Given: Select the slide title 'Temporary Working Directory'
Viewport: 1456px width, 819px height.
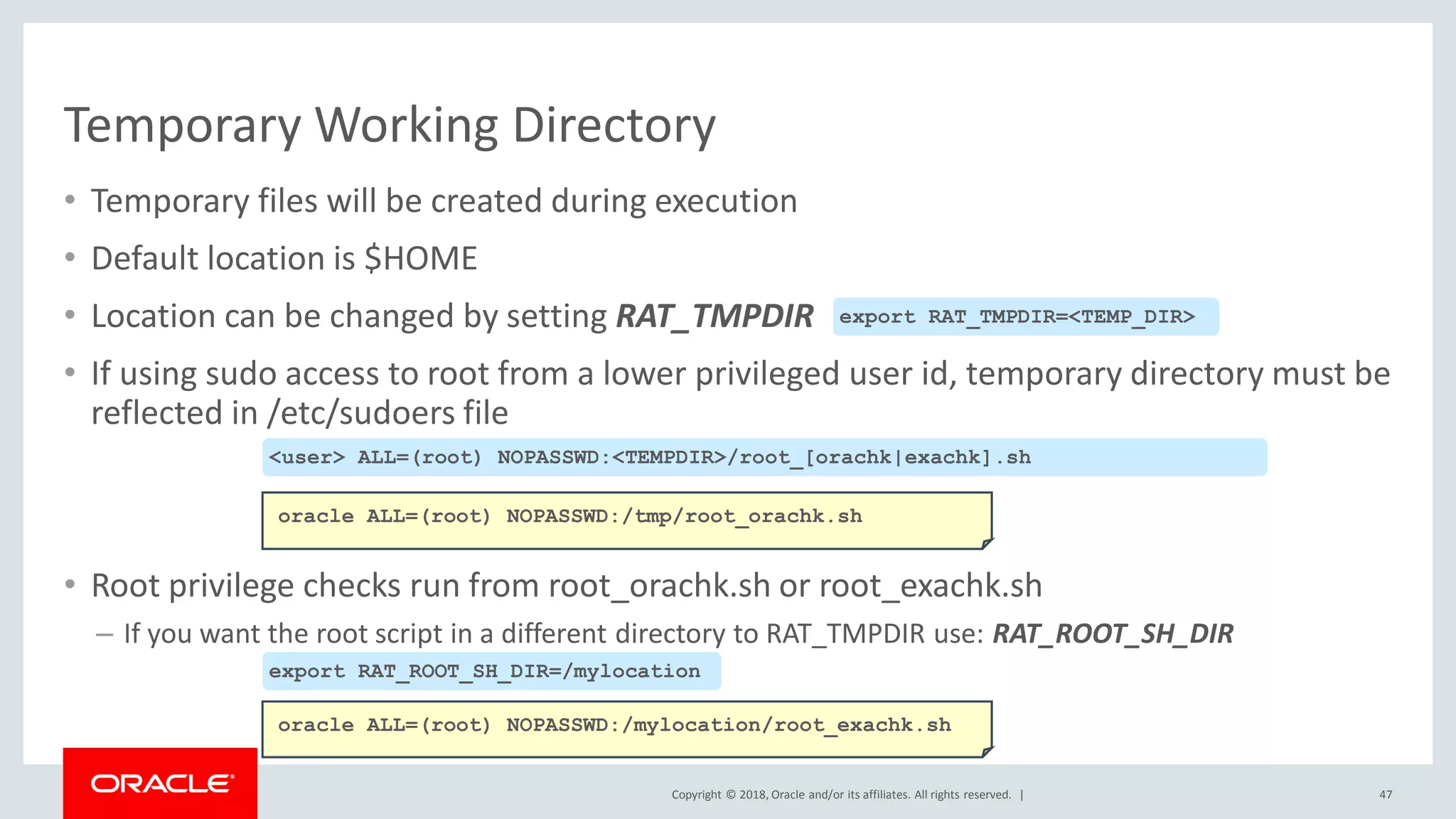Looking at the screenshot, I should (390, 126).
